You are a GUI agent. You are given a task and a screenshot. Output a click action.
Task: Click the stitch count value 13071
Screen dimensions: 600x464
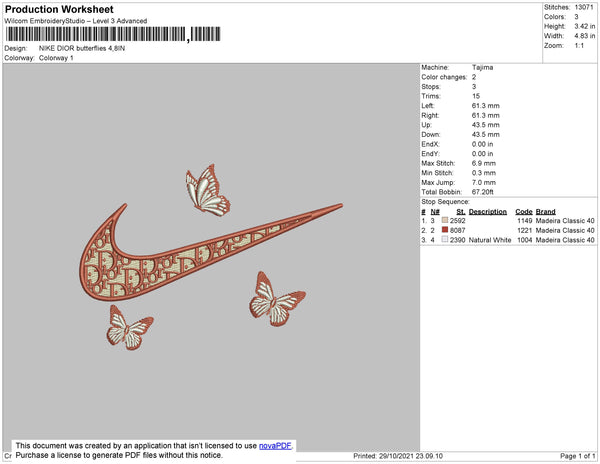pos(584,7)
